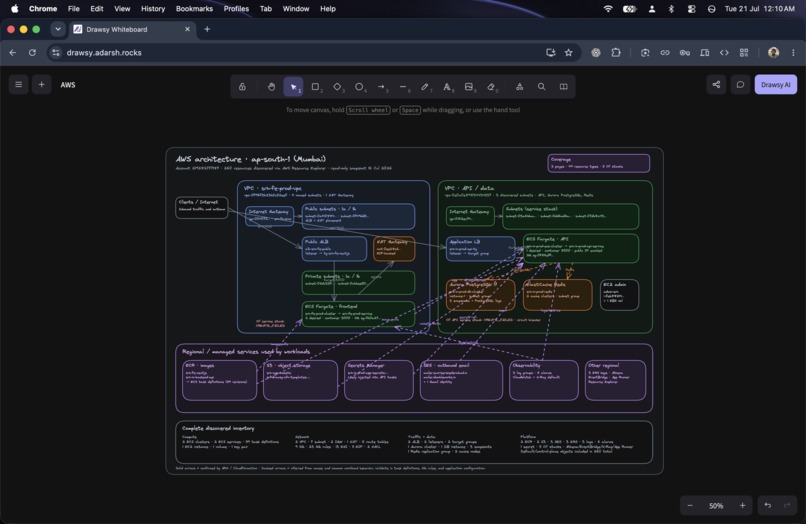This screenshot has height=524, width=806.
Task: Close the Drawsy Whiteboard tab
Action: (187, 29)
